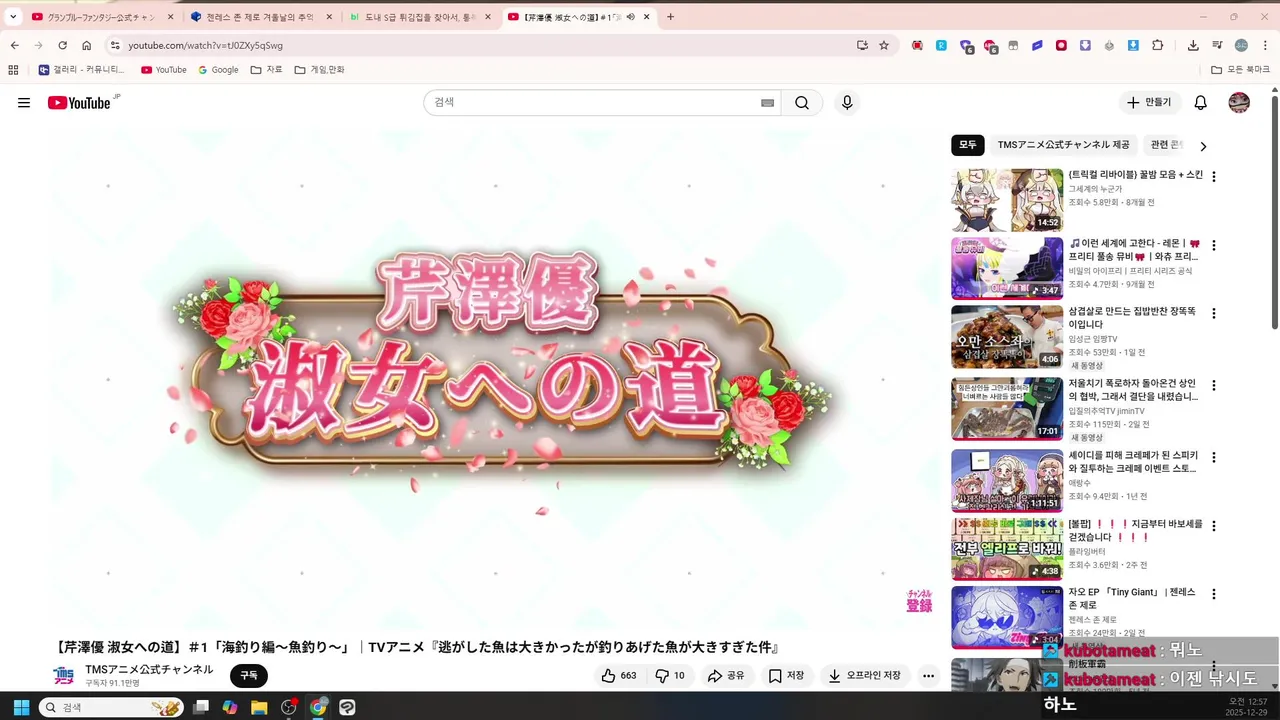The height and width of the screenshot is (720, 1280).
Task: Open the Chrome three-dot menu
Action: click(x=1266, y=45)
